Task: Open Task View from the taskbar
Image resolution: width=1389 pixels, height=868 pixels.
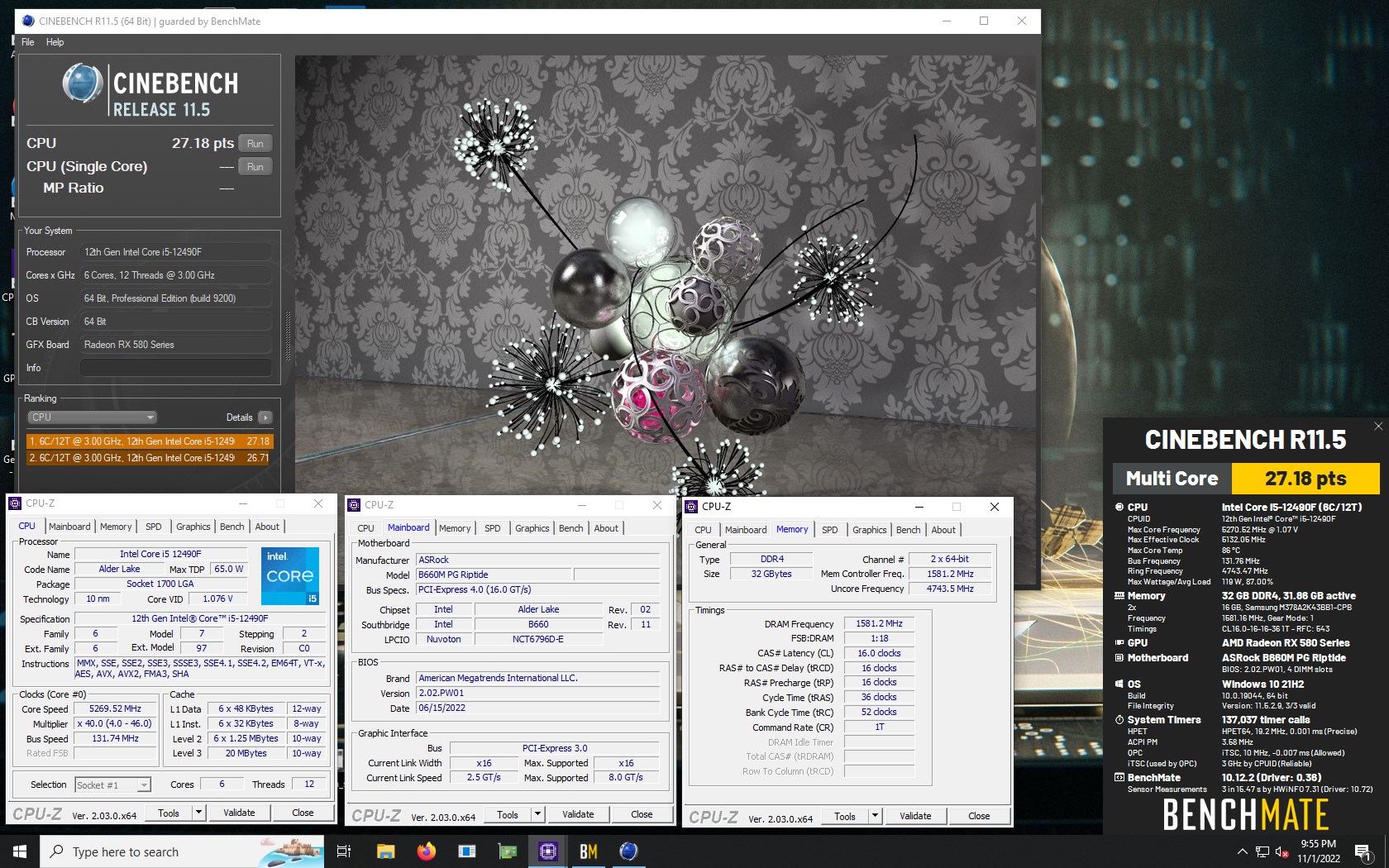Action: [344, 851]
